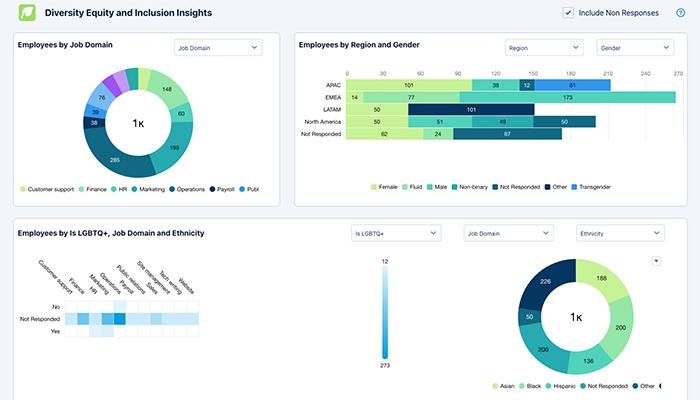This screenshot has height=400, width=700.
Task: Toggle Payroll legend entry
Action: point(222,189)
